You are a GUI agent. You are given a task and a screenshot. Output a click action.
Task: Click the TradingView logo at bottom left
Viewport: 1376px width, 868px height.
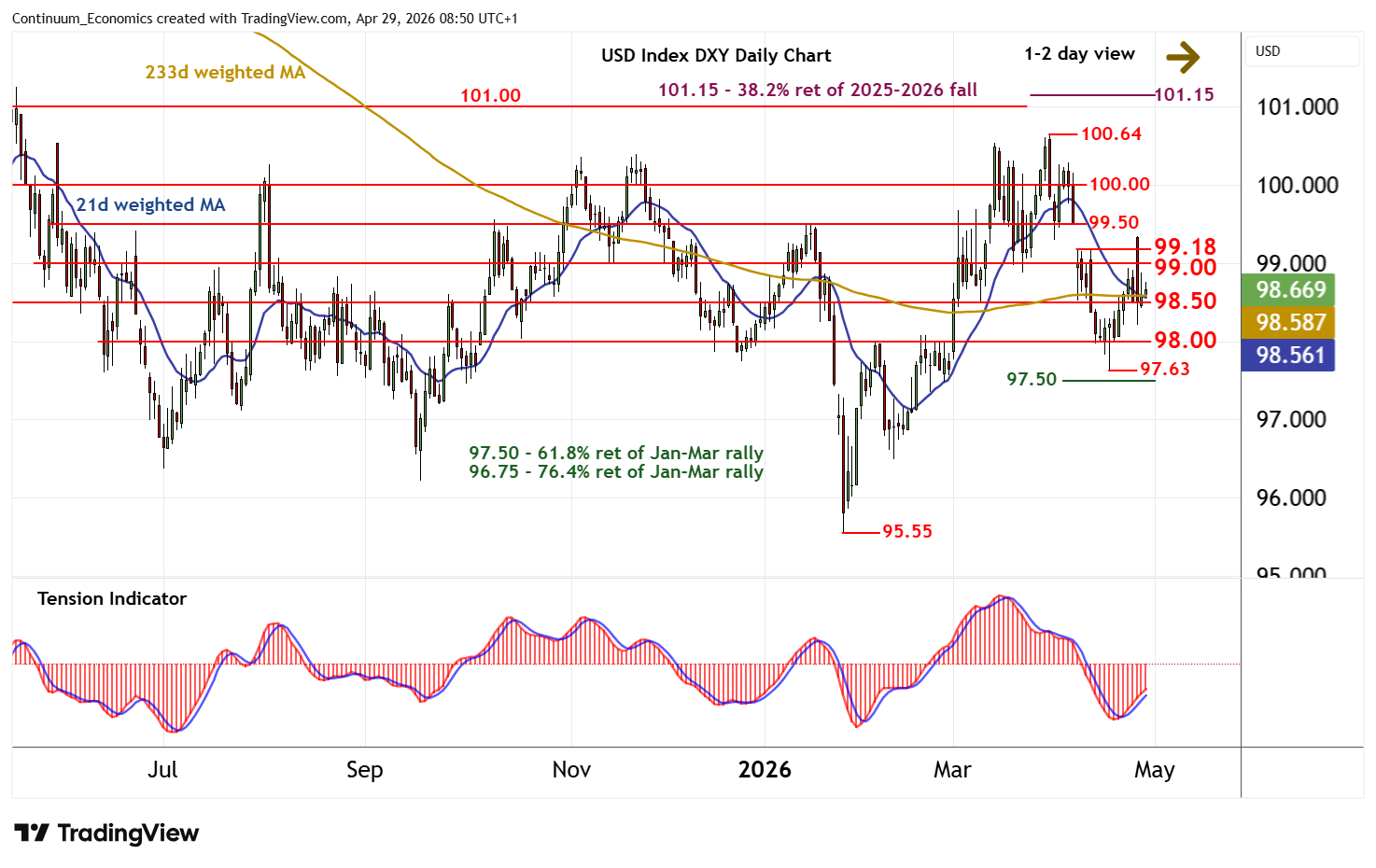(107, 833)
